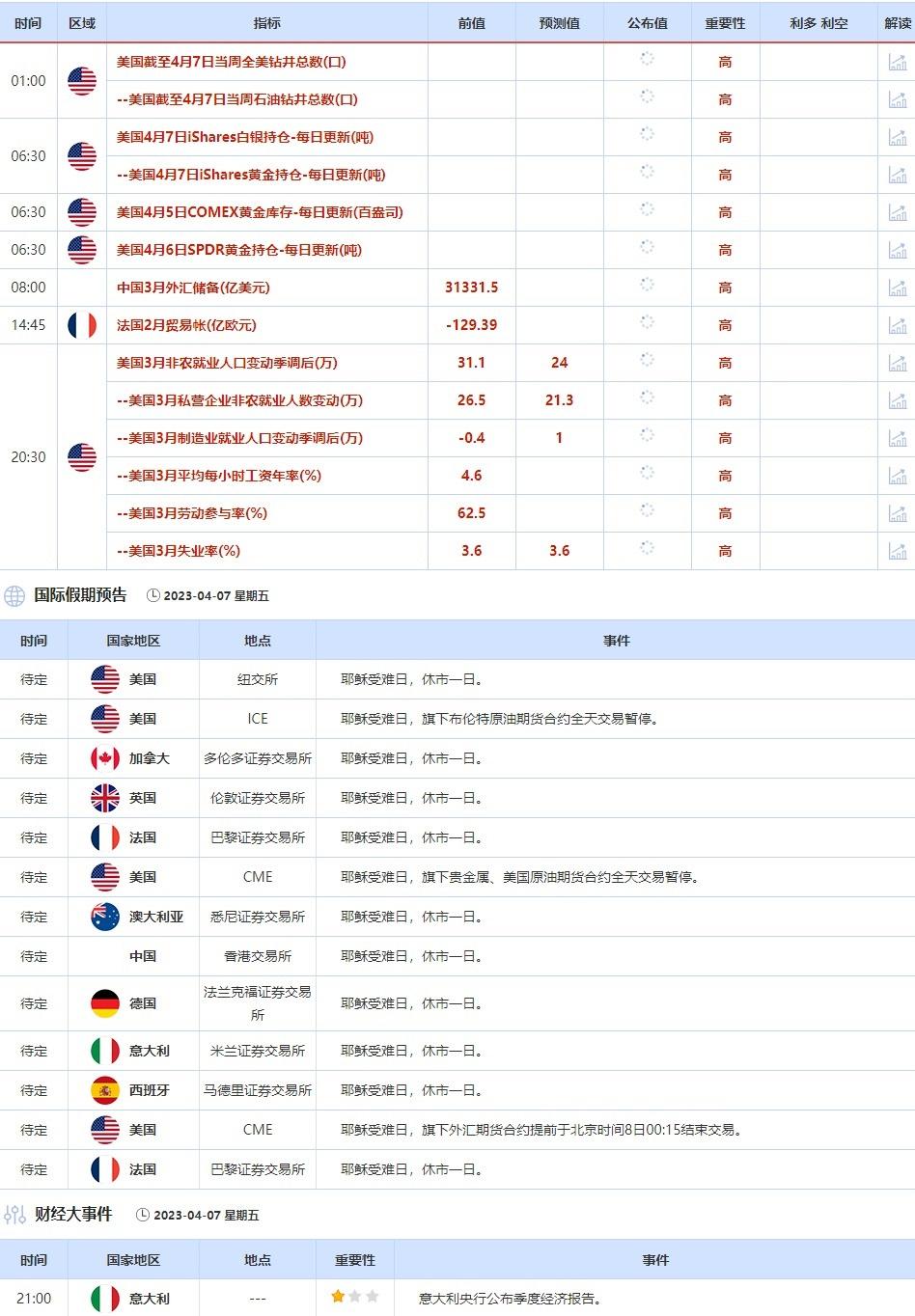Click the France flag in 14:45 row
Image resolution: width=915 pixels, height=1316 pixels.
82,325
